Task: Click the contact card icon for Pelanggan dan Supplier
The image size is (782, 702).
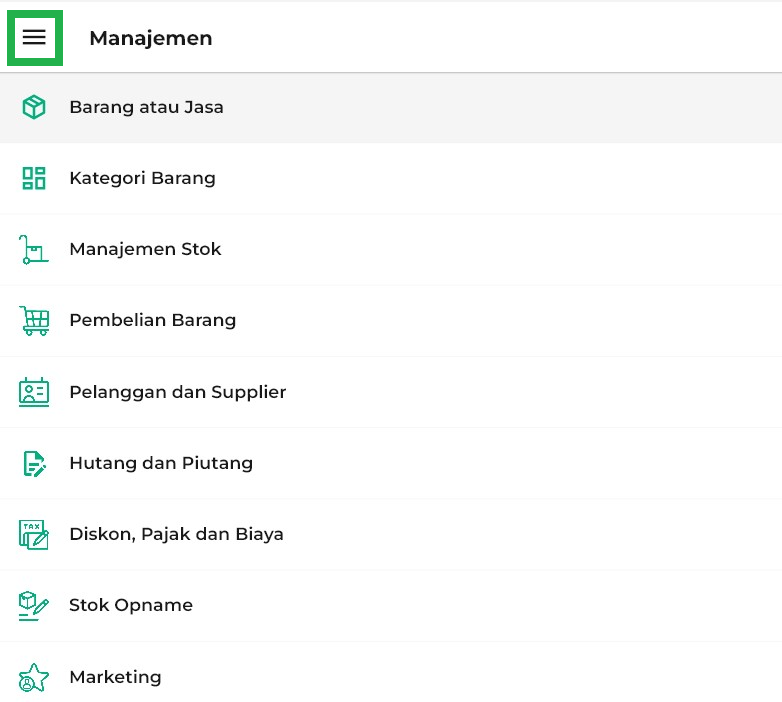Action: click(34, 392)
